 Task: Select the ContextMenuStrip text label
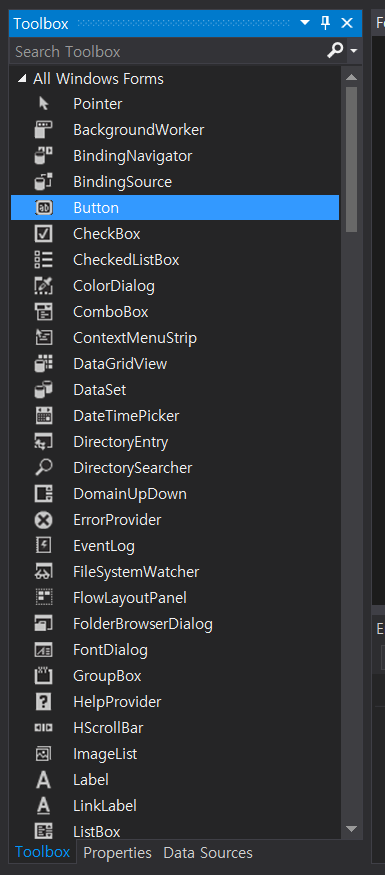pos(135,338)
